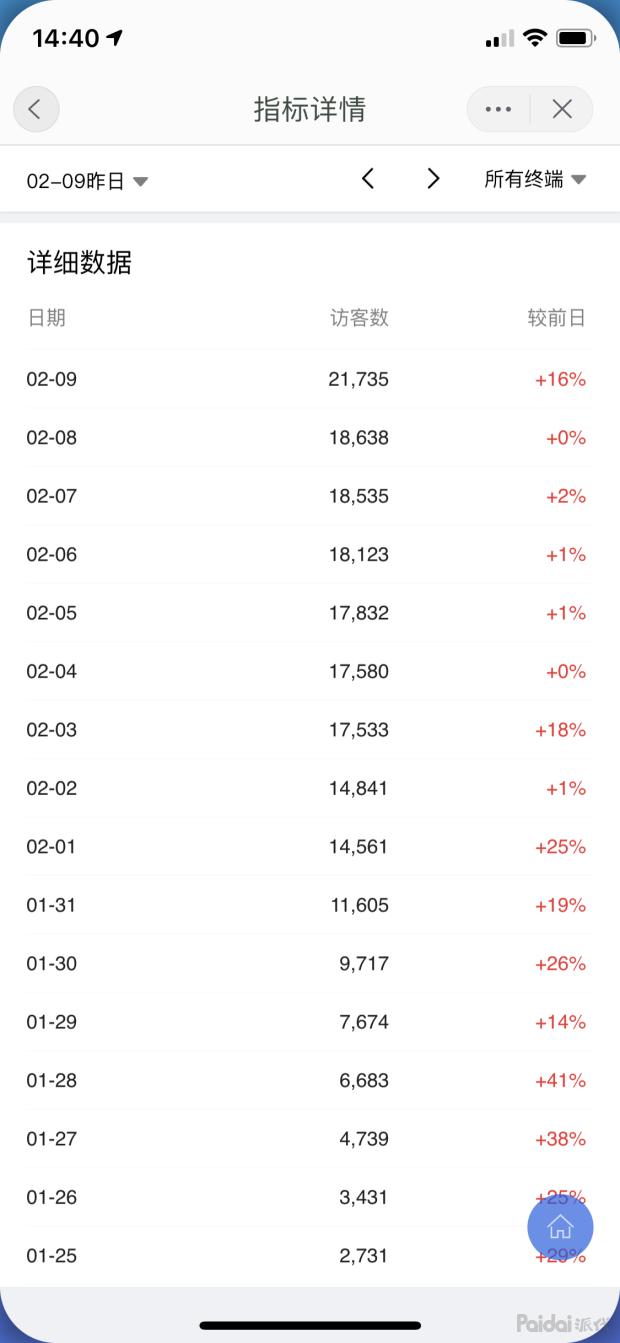Image resolution: width=620 pixels, height=1343 pixels.
Task: Click the 访客数 column header
Action: pyautogui.click(x=359, y=318)
